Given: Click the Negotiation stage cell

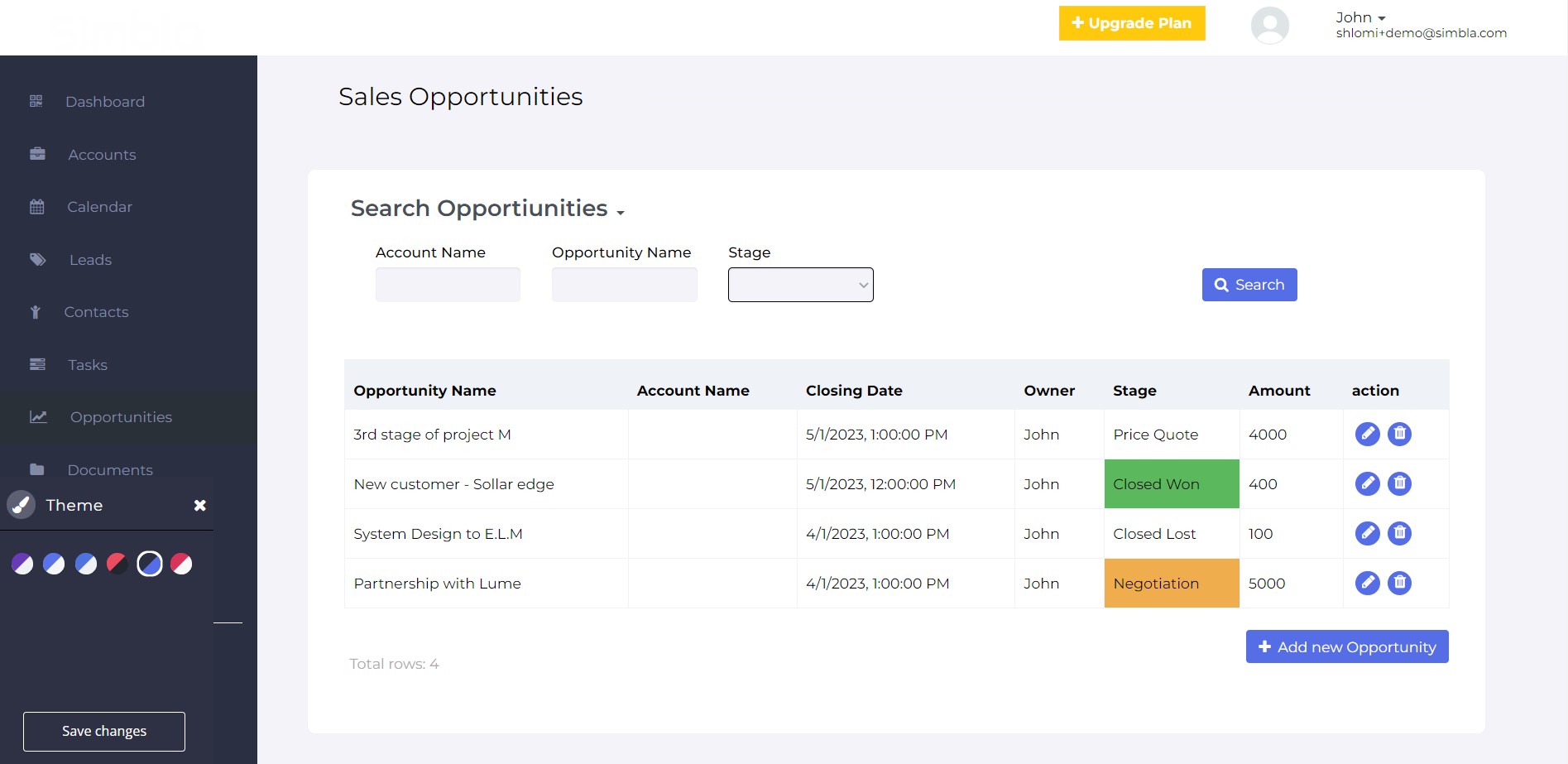Looking at the screenshot, I should (x=1172, y=584).
